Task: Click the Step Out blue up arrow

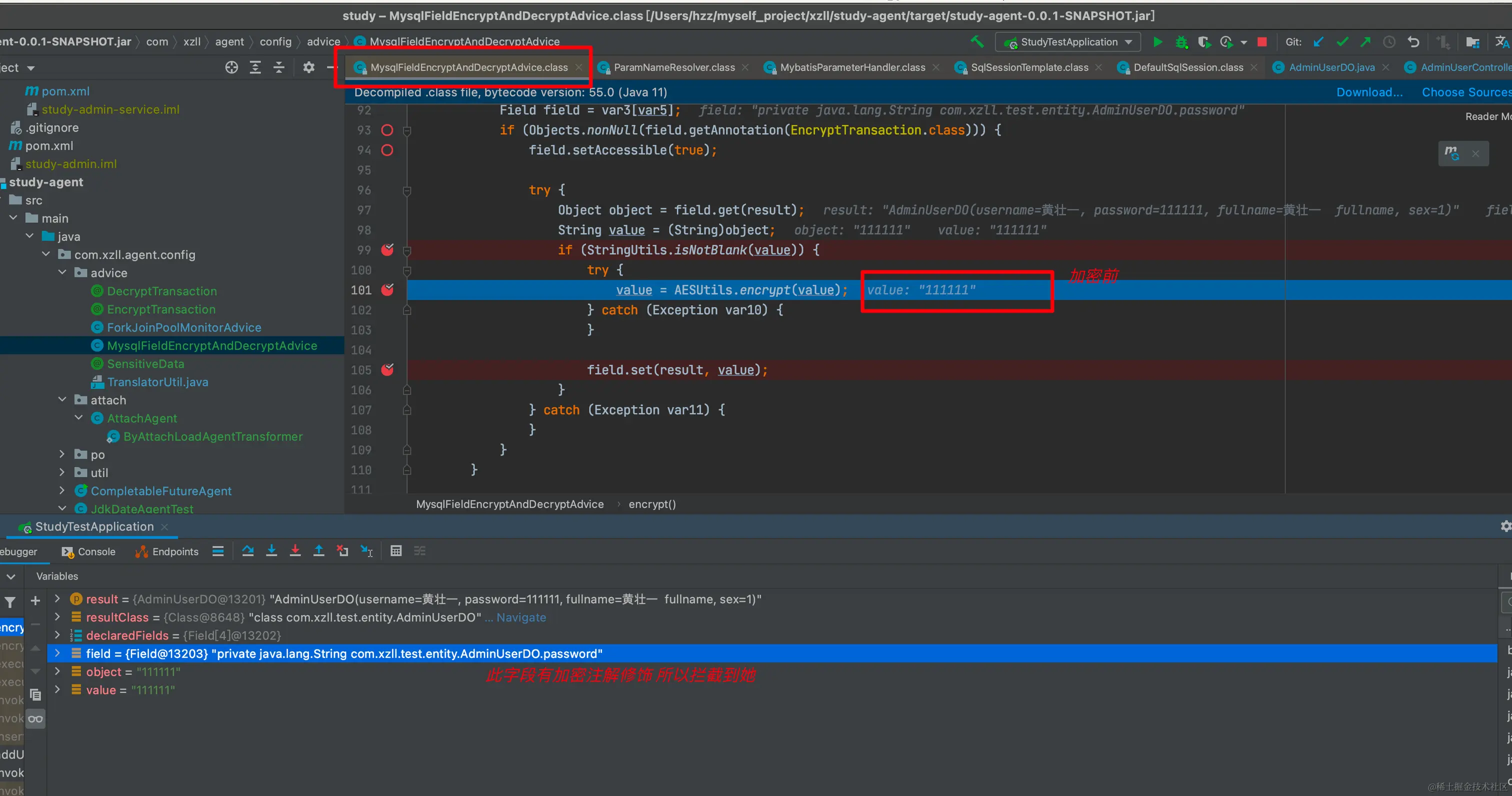Action: 318,550
